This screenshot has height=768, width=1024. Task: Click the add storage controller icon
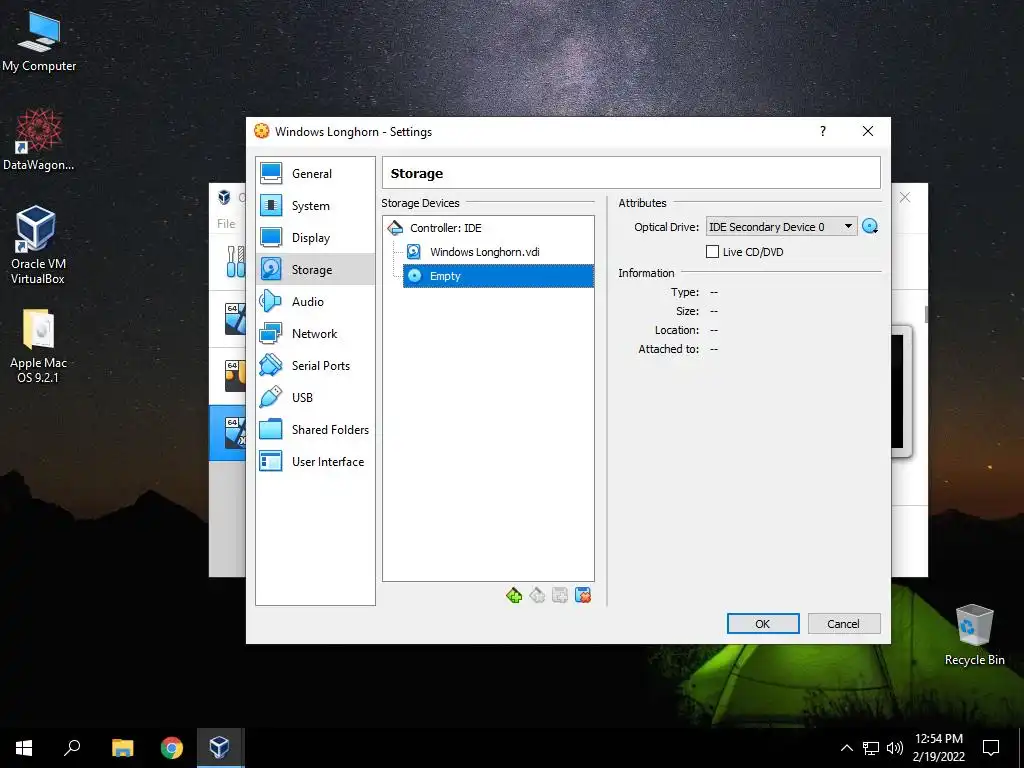click(x=514, y=595)
